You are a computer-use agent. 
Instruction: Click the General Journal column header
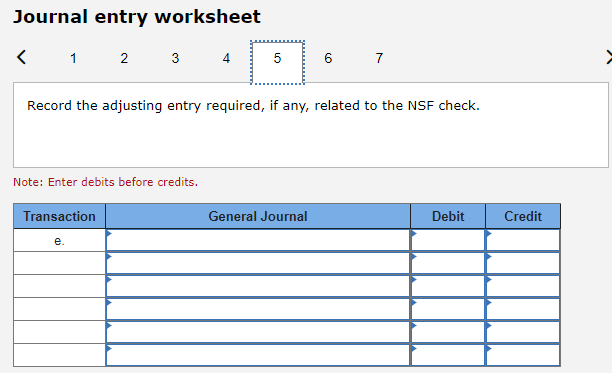click(258, 216)
